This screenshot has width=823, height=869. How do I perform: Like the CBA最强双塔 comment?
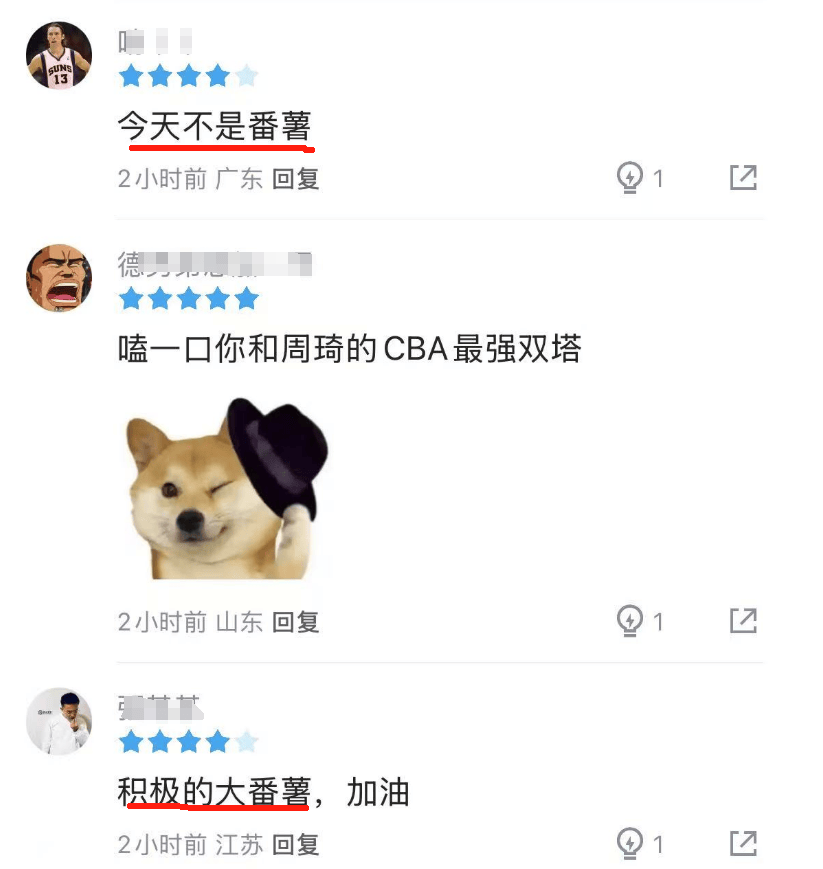pyautogui.click(x=630, y=621)
